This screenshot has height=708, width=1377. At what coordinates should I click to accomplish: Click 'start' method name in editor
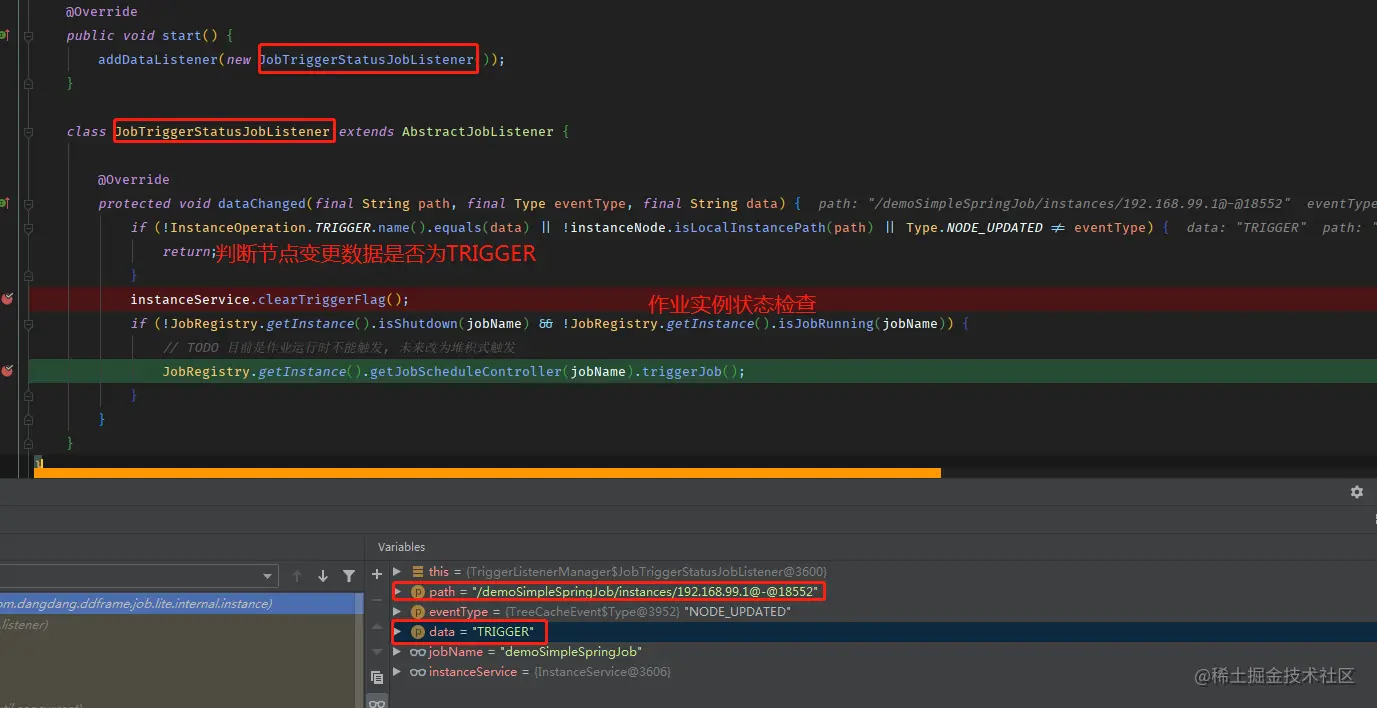182,35
